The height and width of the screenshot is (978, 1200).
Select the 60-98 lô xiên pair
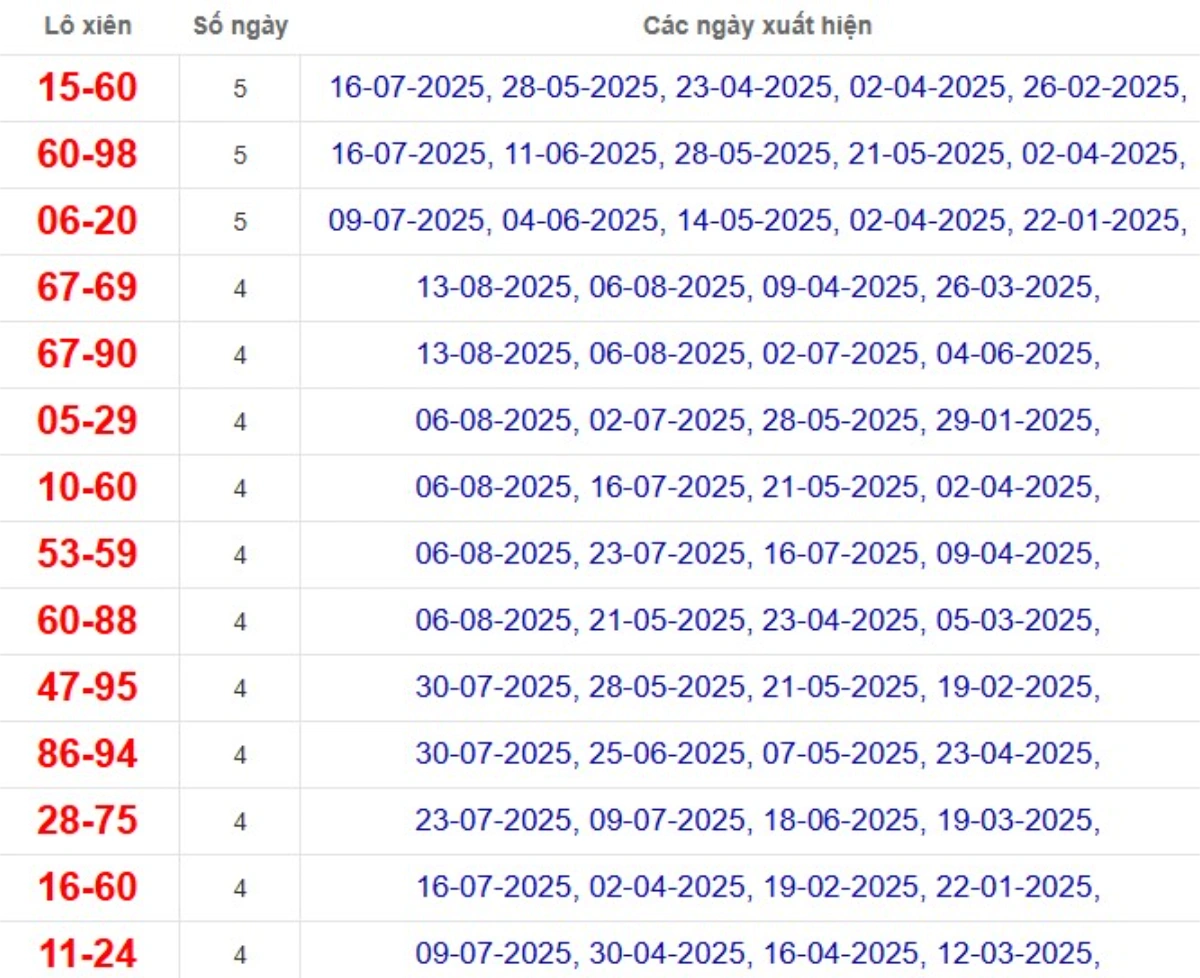[x=88, y=155]
